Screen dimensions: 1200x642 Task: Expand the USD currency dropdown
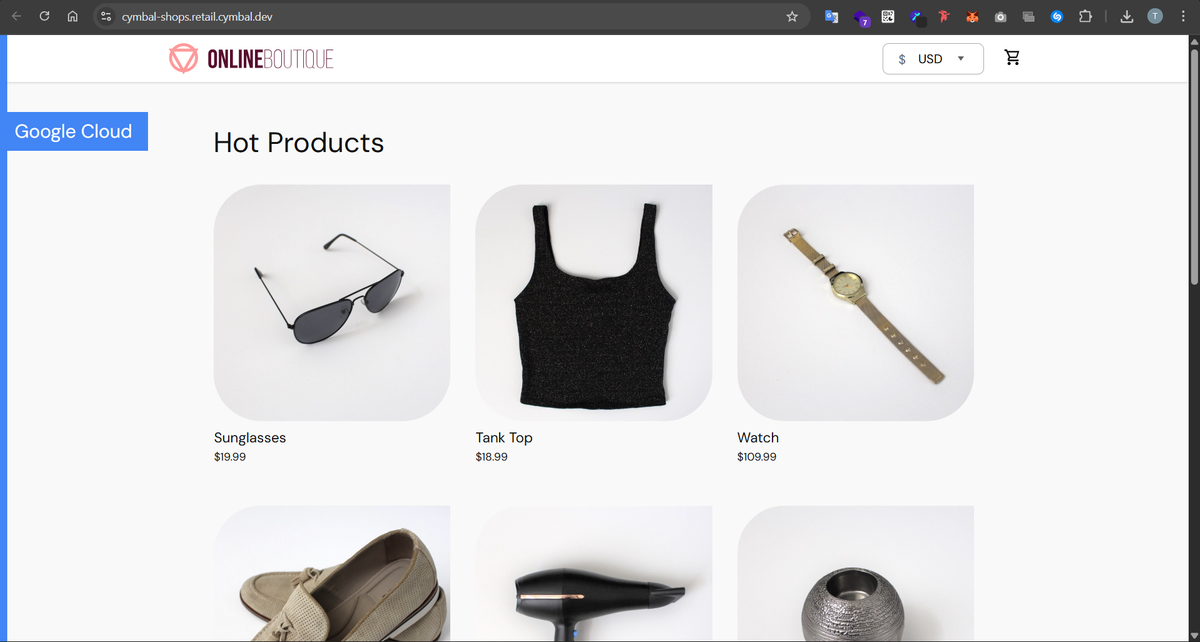(x=933, y=59)
